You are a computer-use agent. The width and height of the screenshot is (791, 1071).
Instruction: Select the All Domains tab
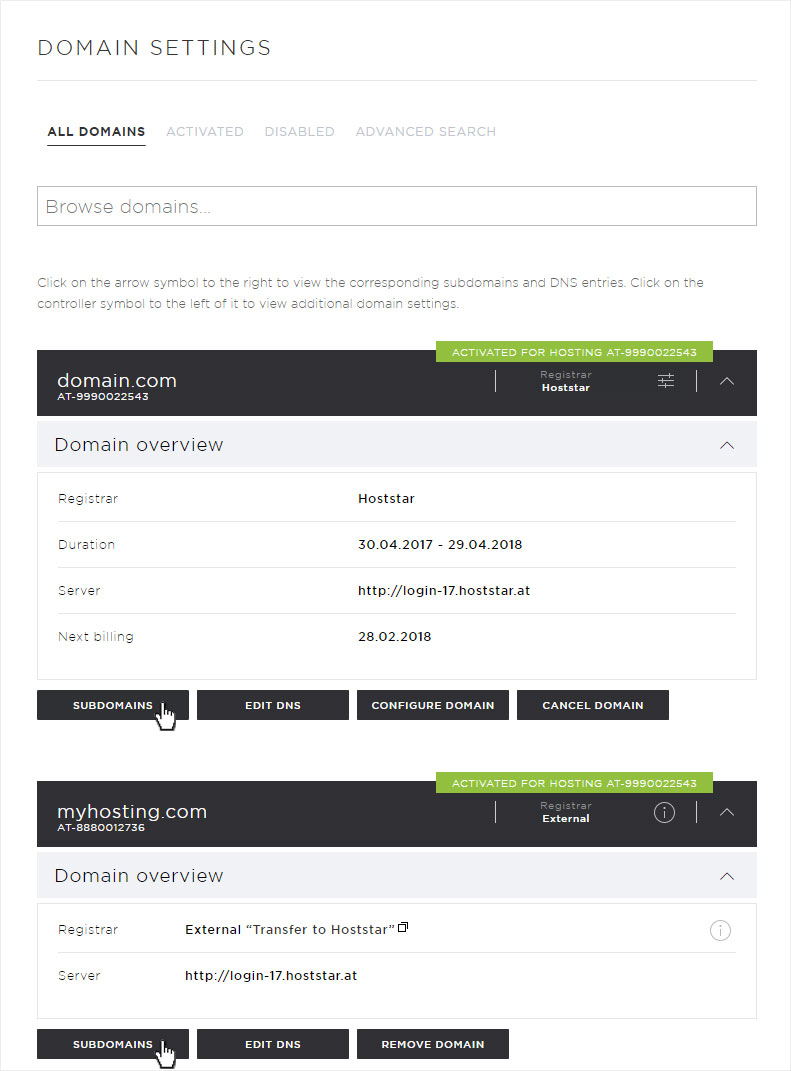(96, 131)
